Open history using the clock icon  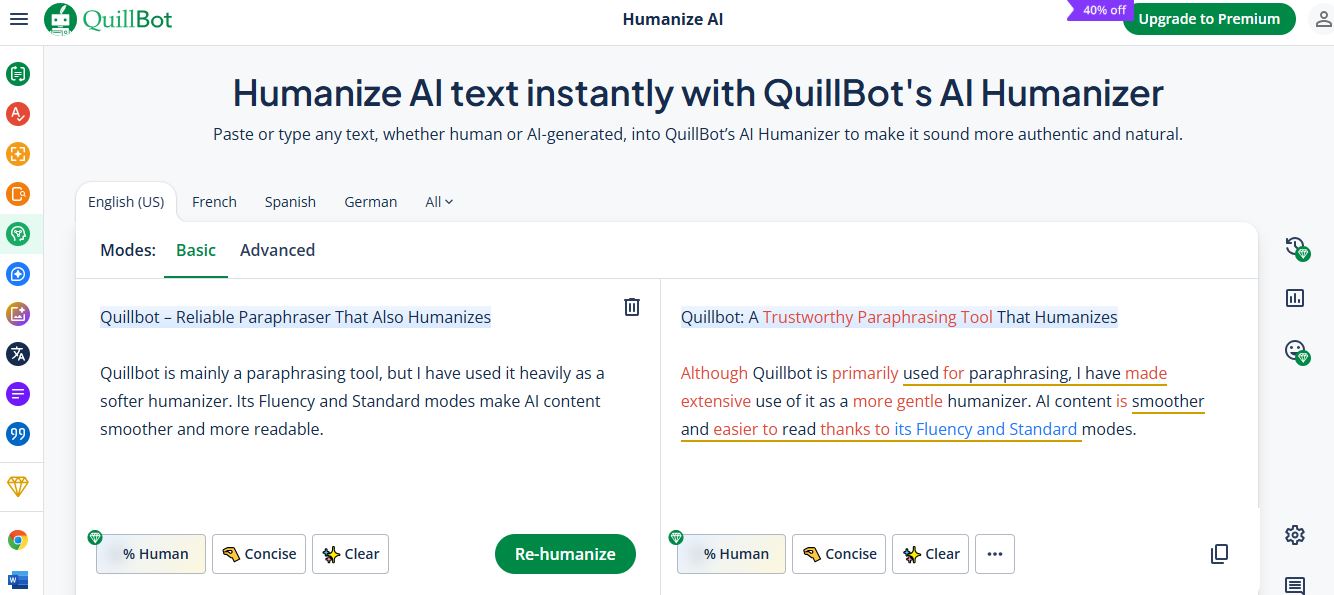[1295, 248]
